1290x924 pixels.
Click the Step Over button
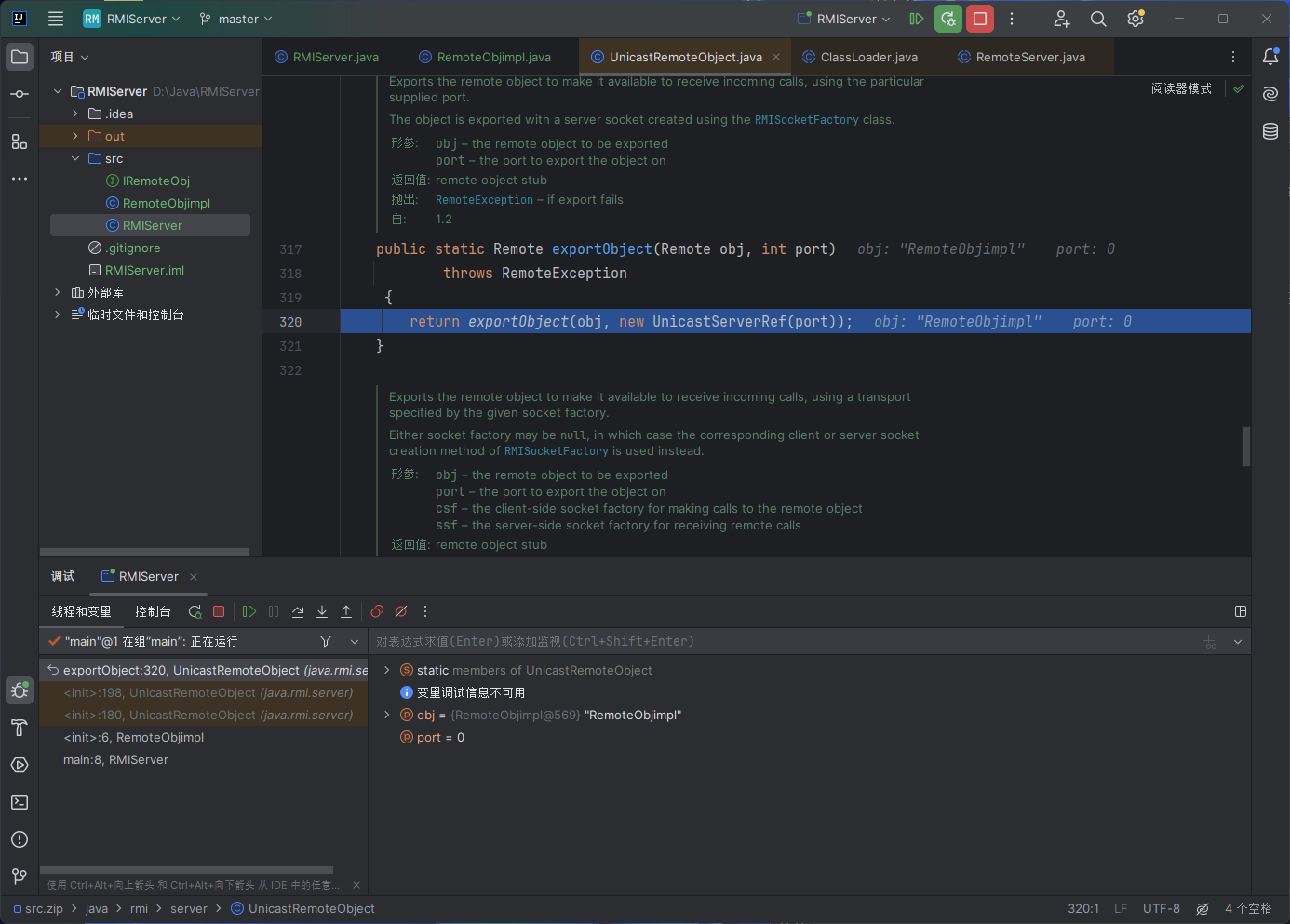298,611
